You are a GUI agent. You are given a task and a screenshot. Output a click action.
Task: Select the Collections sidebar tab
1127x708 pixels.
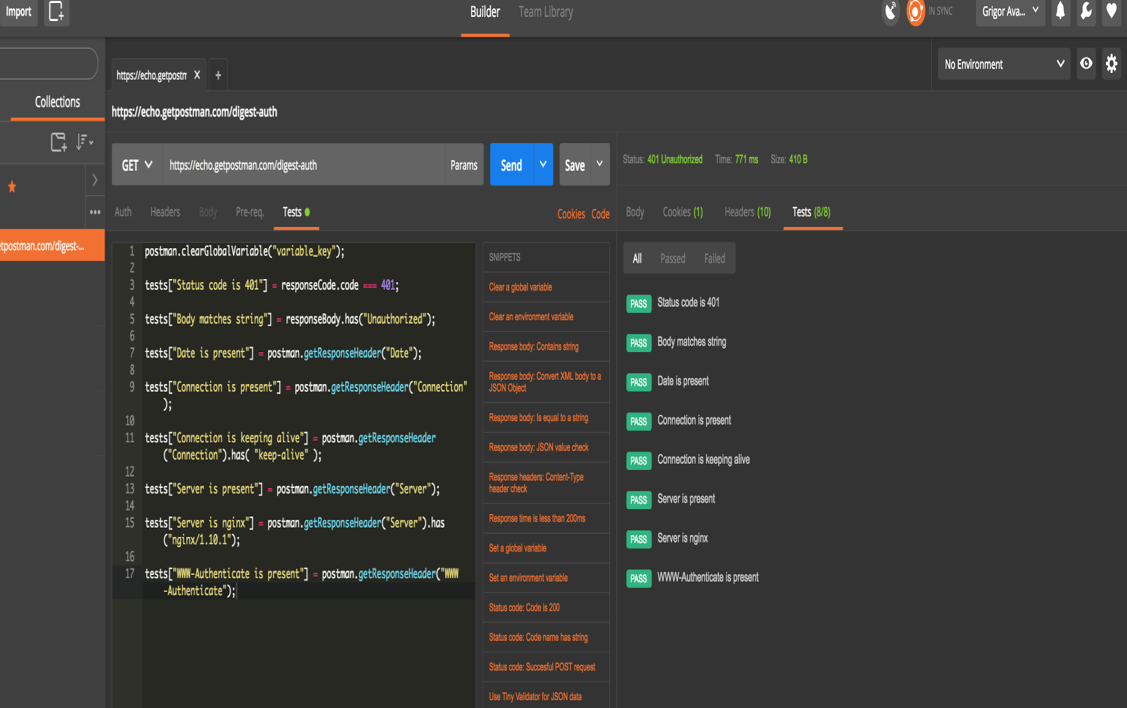tap(58, 102)
